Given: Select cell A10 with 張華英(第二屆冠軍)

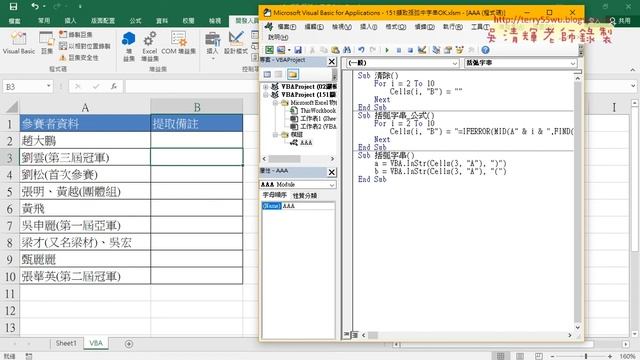Looking at the screenshot, I should click(x=85, y=276).
